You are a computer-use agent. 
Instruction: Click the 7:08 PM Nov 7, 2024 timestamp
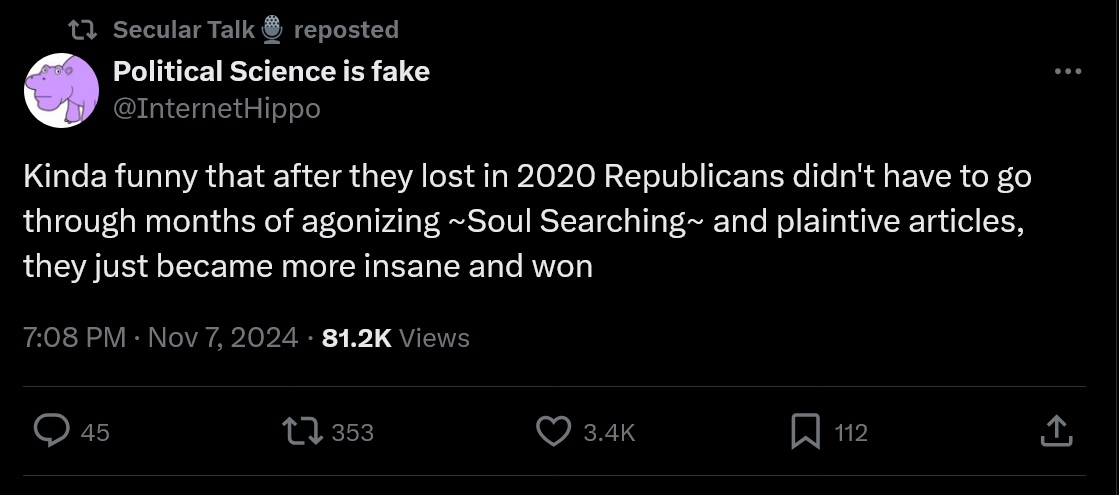point(160,338)
